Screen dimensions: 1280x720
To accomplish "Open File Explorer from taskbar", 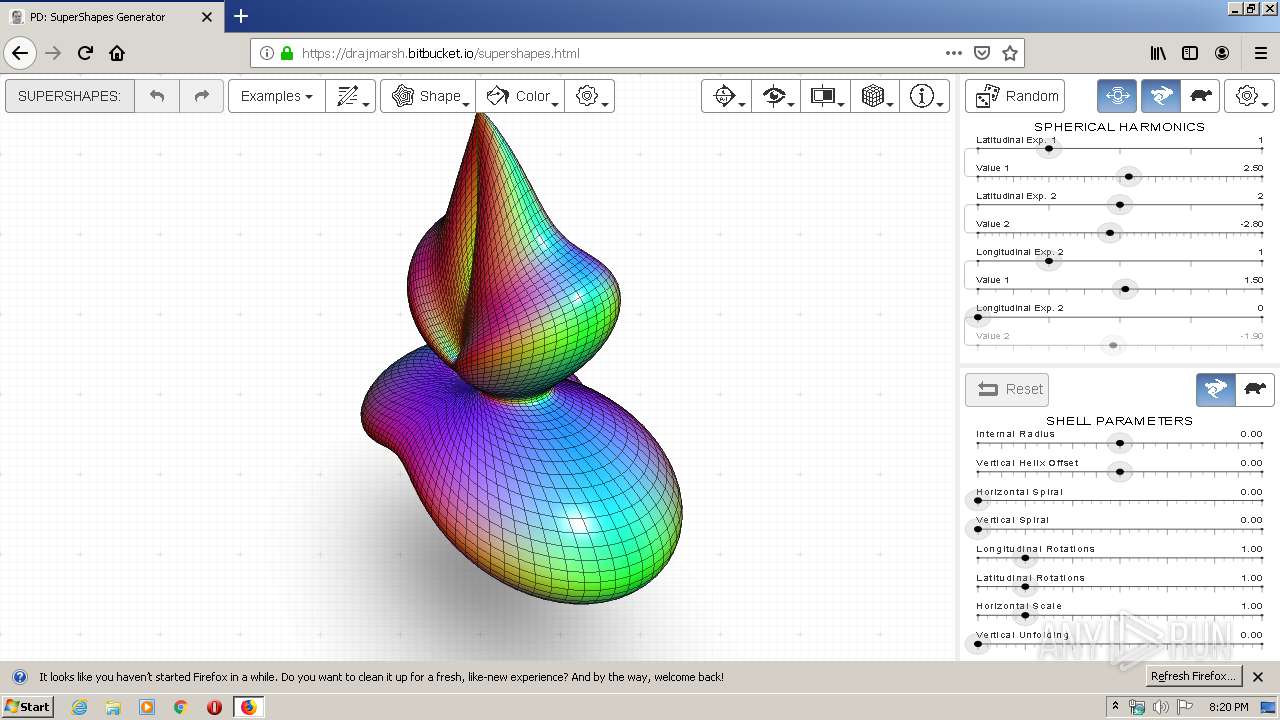I will click(113, 707).
